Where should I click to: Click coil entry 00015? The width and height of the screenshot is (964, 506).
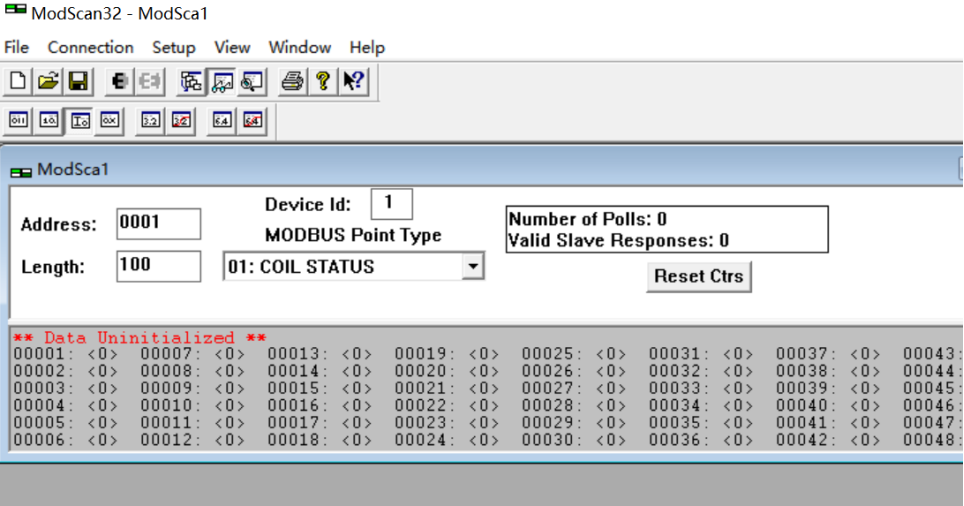[x=320, y=389]
